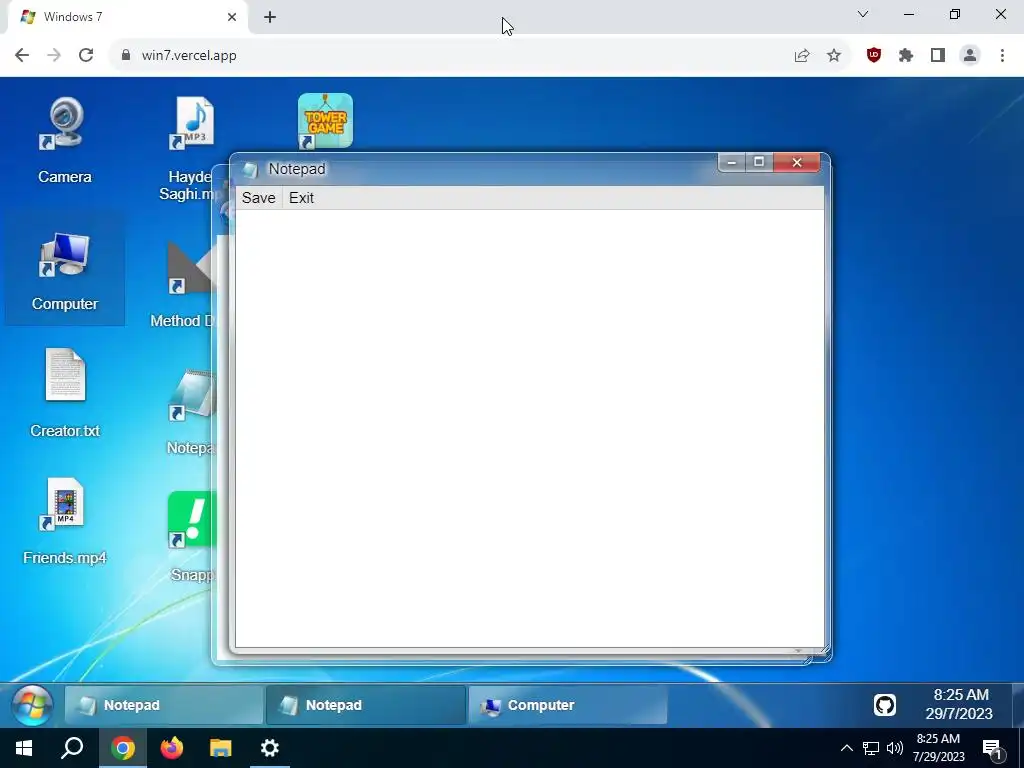This screenshot has width=1024, height=768.
Task: Click the Windows 10 Start button
Action: pos(24,748)
